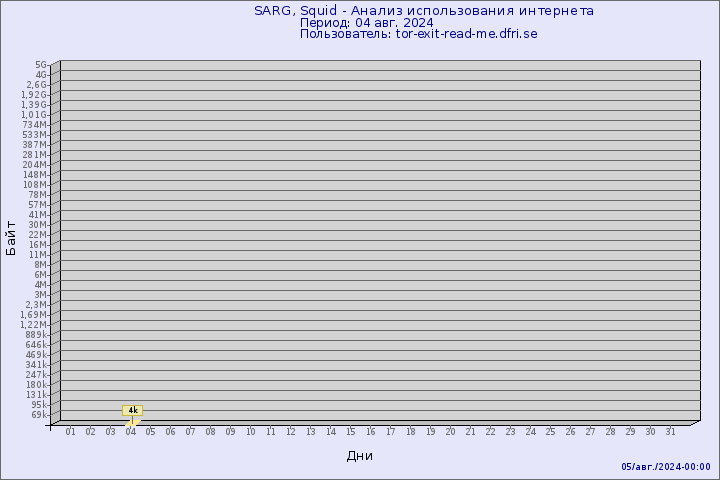Click the y-axis label '180k'
This screenshot has height=480, width=720.
pyautogui.click(x=36, y=385)
